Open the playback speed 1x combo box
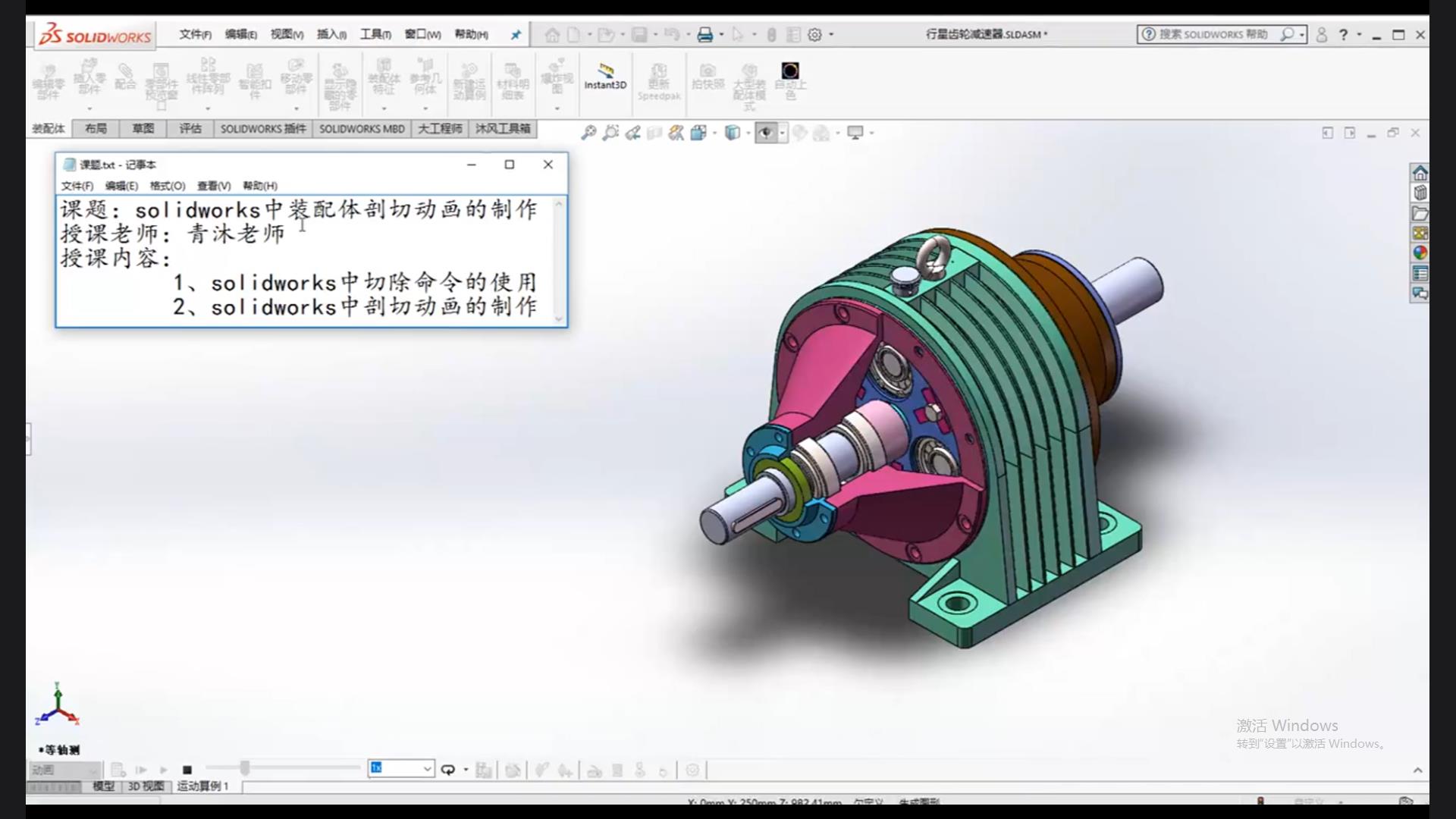The image size is (1456, 819). pyautogui.click(x=401, y=769)
